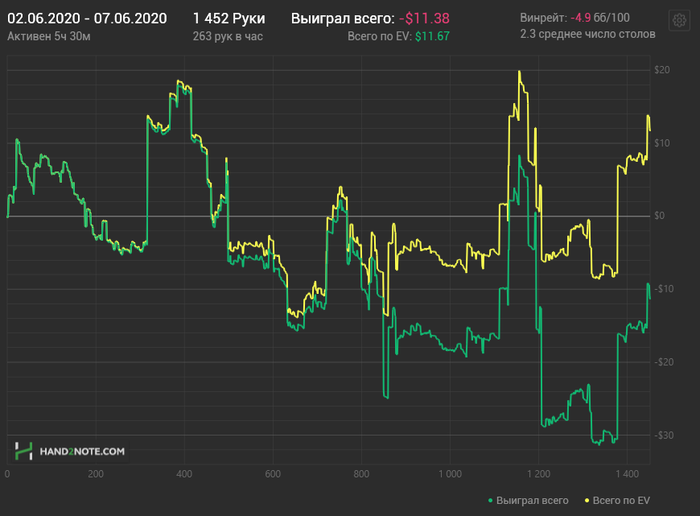
Task: Click the 1 000 x-axis label
Action: coord(450,474)
